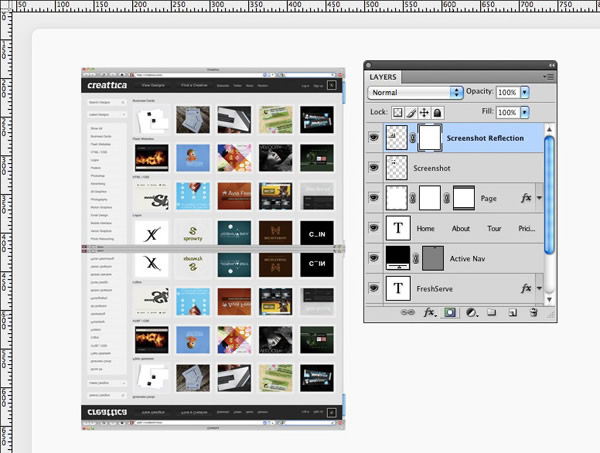Close the Layers panel with round button

pos(368,65)
